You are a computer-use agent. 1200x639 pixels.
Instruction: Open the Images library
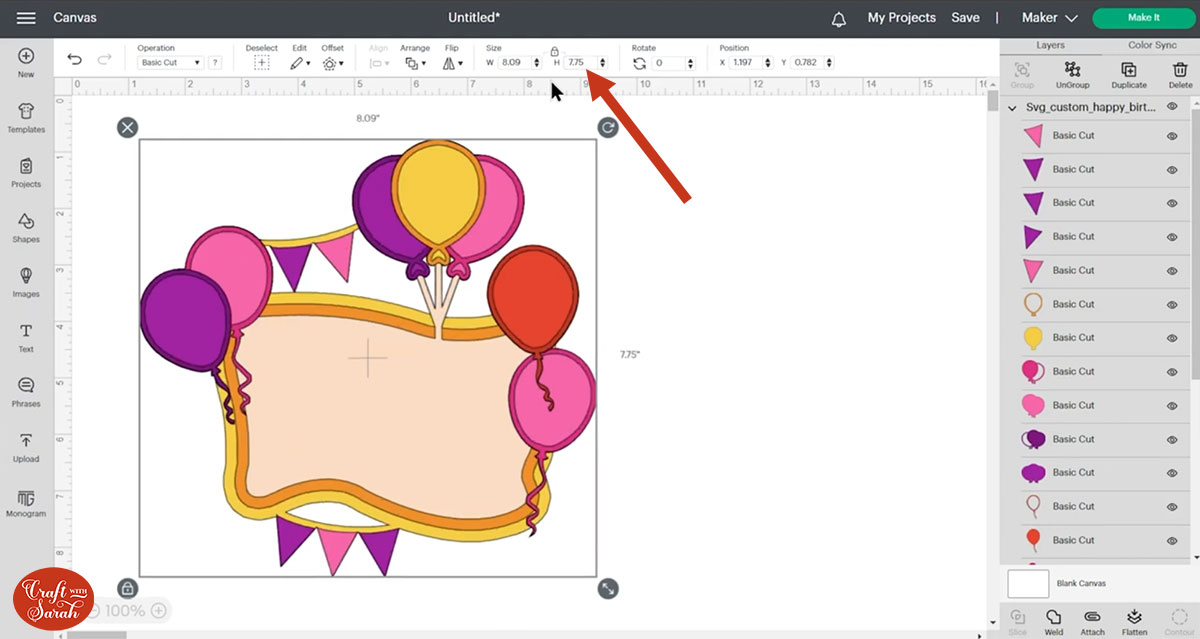[25, 281]
